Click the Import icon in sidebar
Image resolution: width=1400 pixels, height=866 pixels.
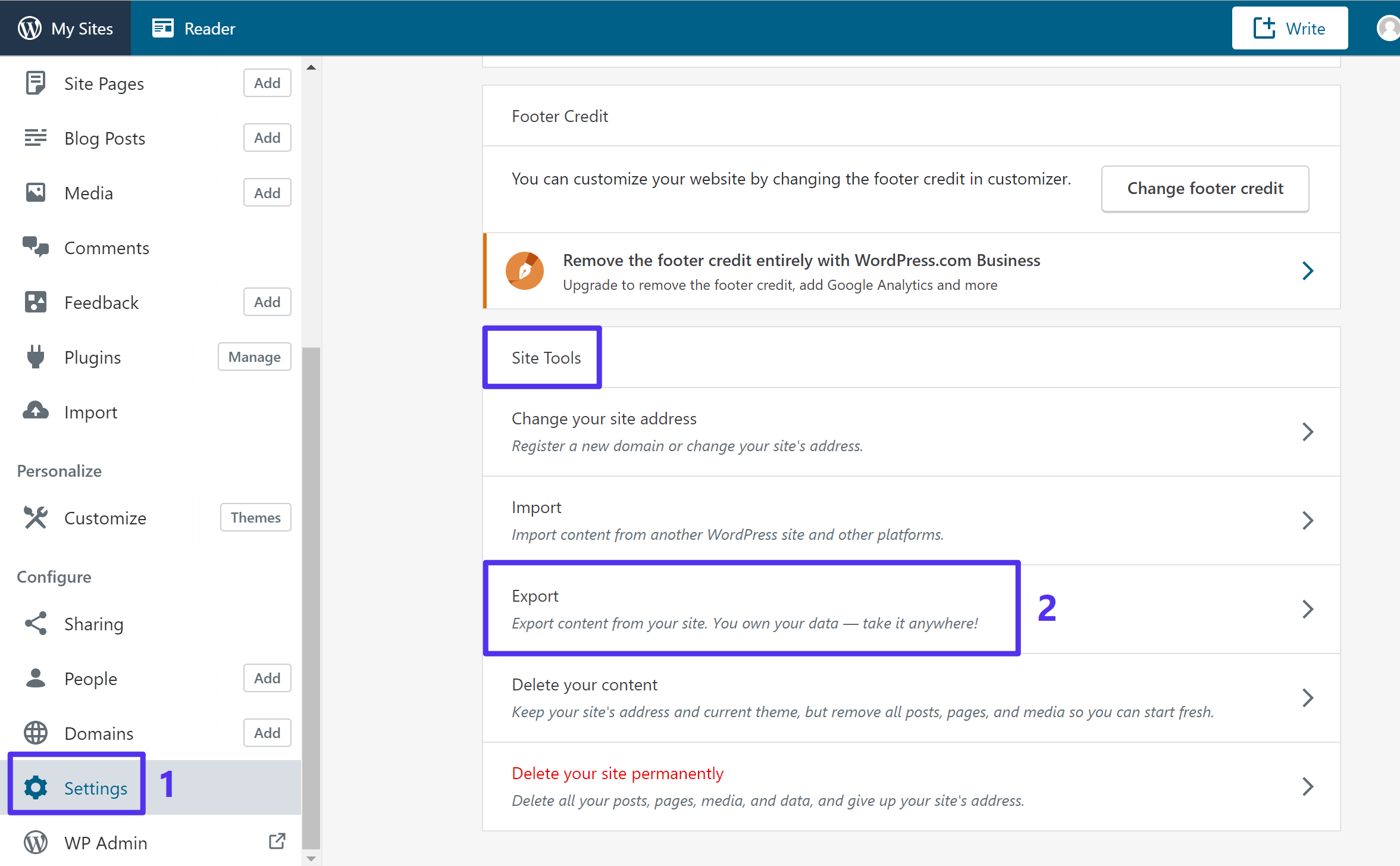(36, 411)
